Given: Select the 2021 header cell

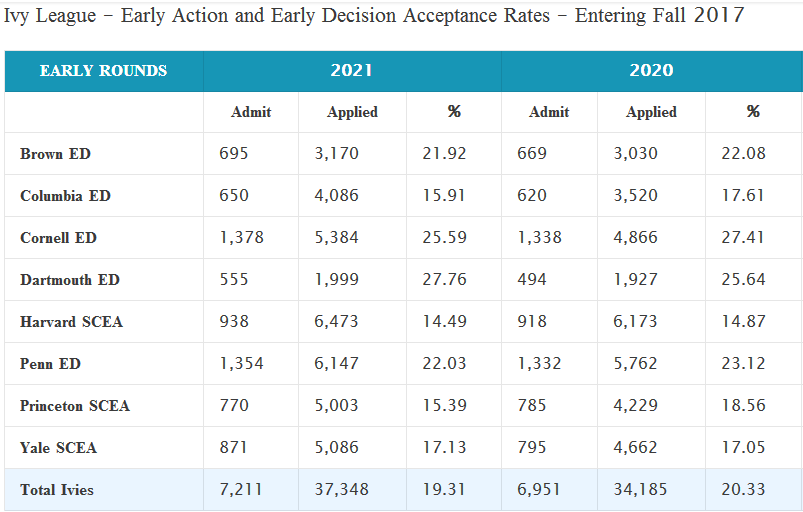Looking at the screenshot, I should (351, 71).
